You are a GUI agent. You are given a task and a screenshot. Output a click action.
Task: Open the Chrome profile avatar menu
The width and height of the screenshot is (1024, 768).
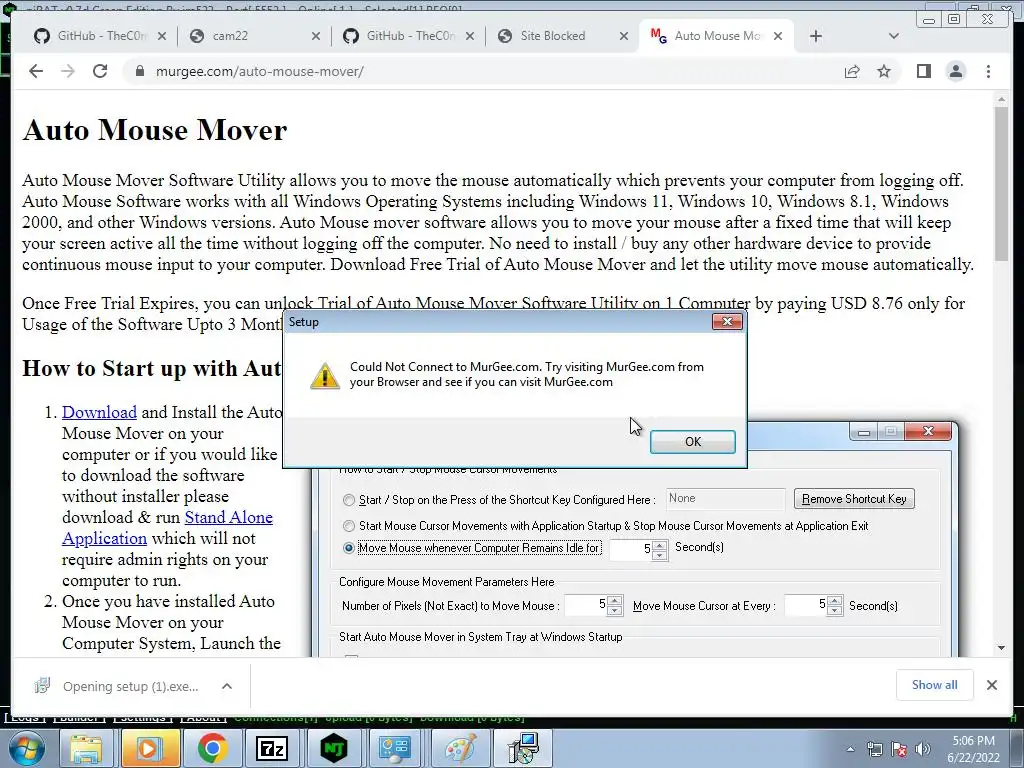(955, 71)
